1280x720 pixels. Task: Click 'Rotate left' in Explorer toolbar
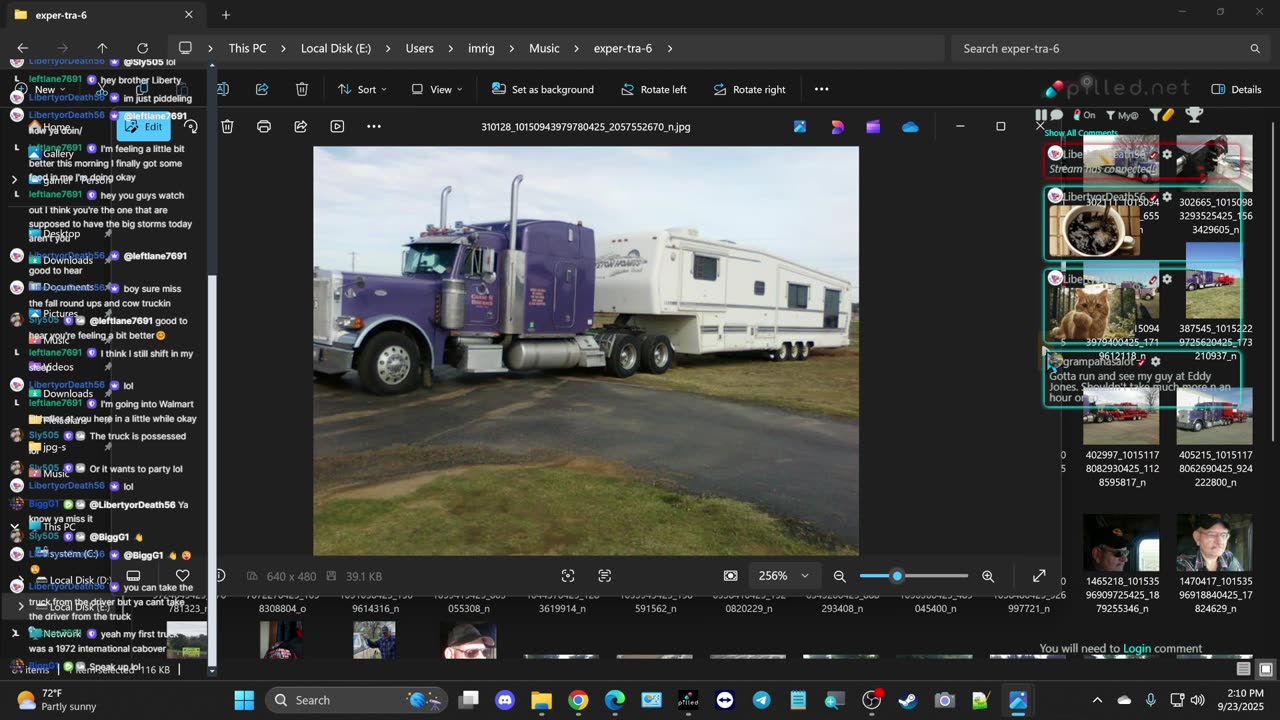click(x=653, y=89)
